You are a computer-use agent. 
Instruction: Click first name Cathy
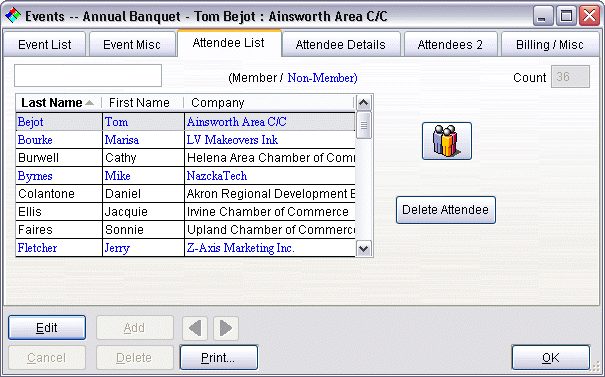point(143,158)
